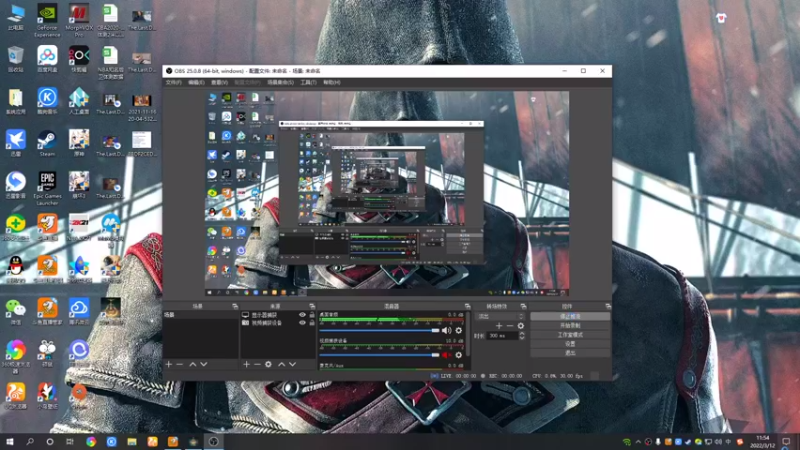Open Windows taskbar search magnifier
The width and height of the screenshot is (800, 450).
tap(30, 442)
